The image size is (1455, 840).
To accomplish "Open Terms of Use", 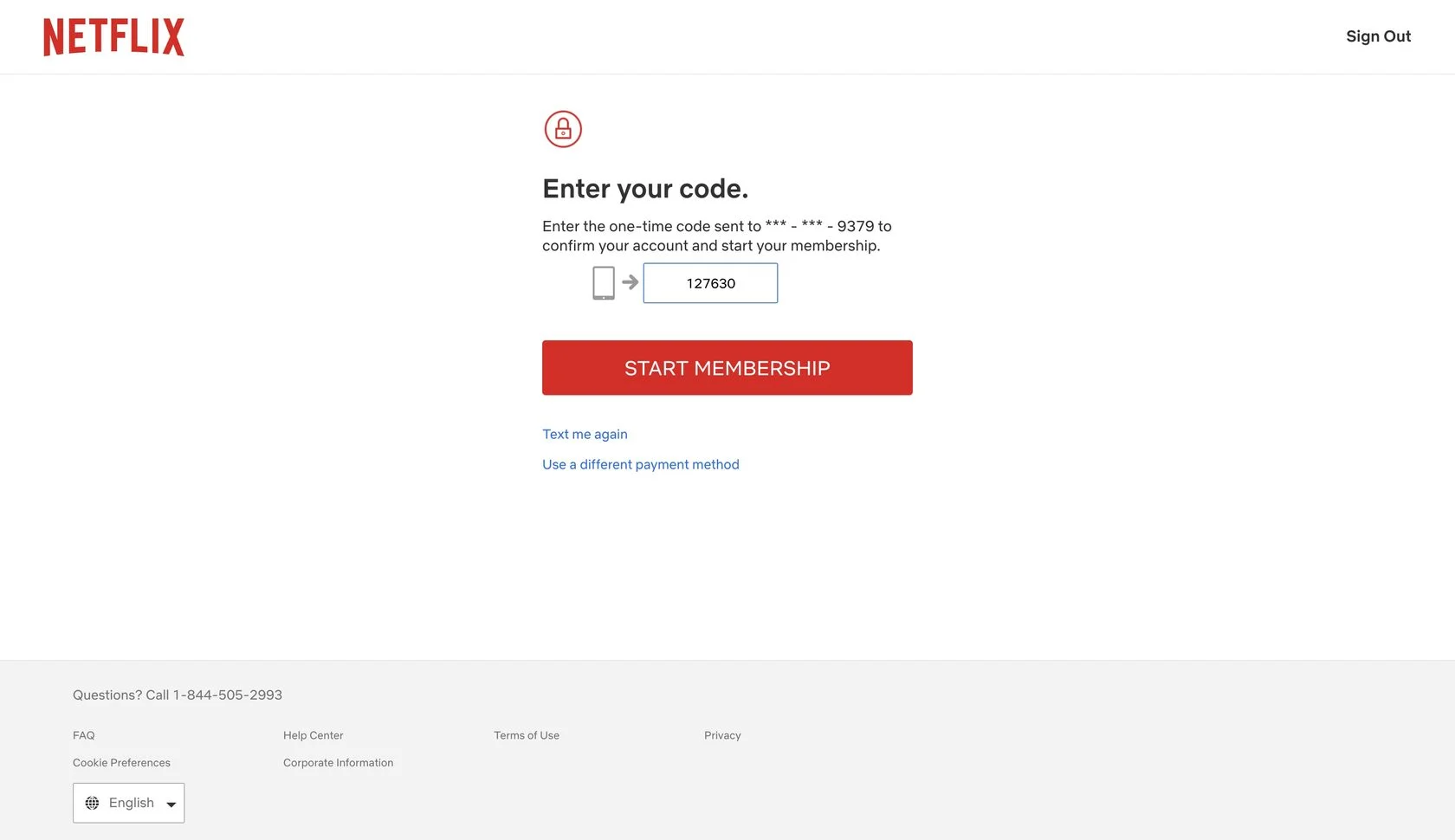I will click(527, 735).
